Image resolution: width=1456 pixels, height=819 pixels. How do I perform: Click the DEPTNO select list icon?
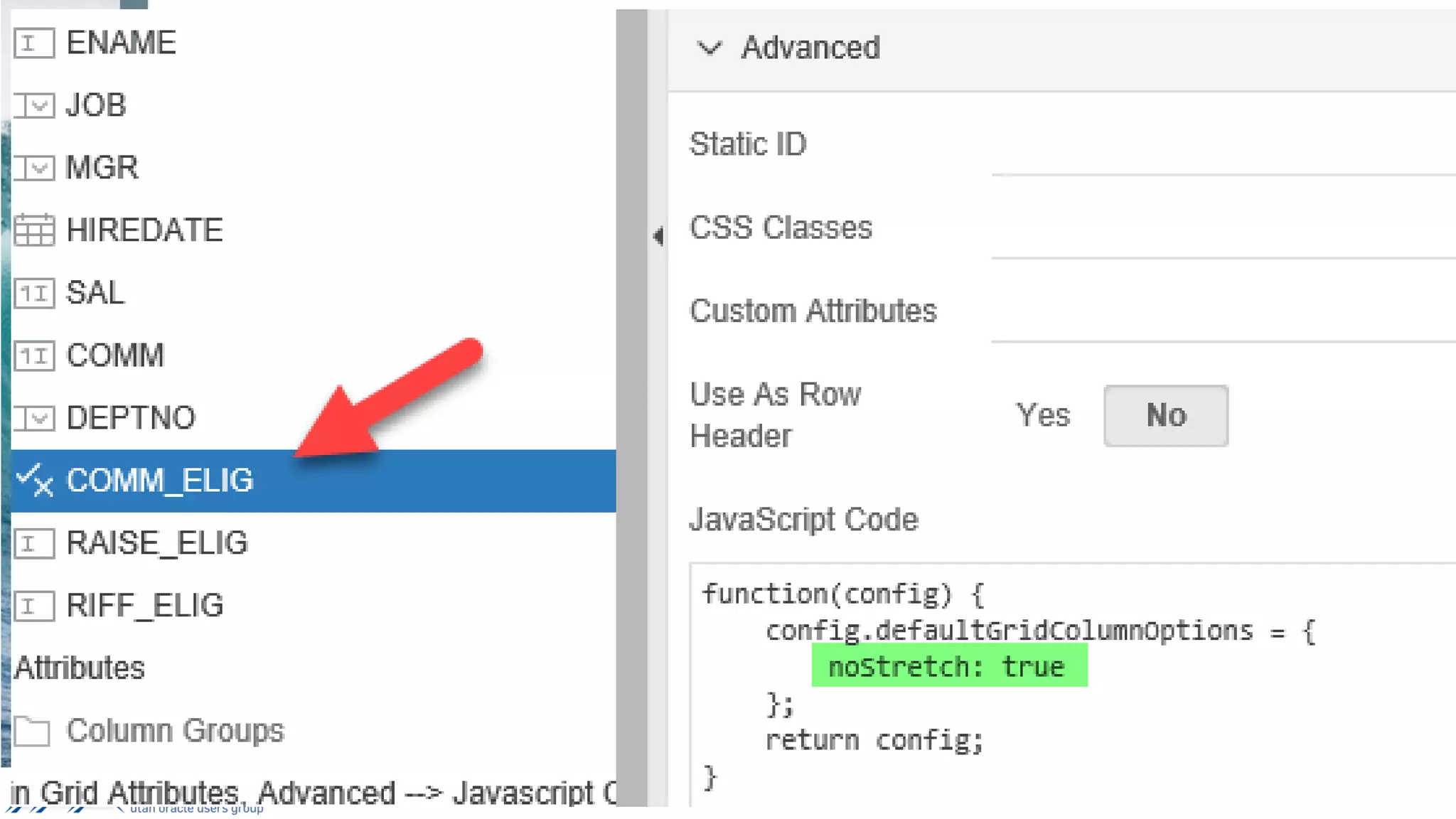coord(33,418)
